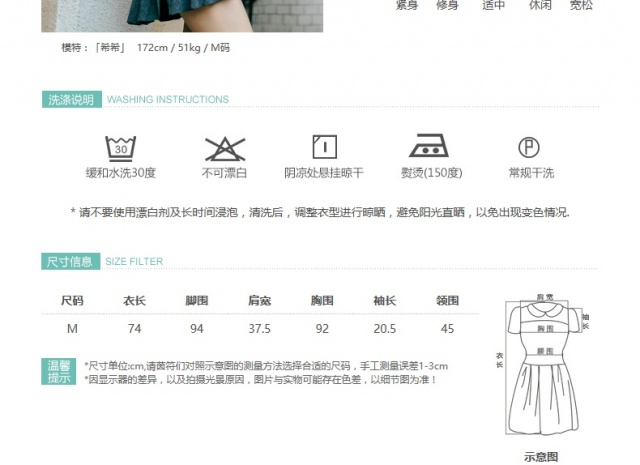Select the SIZE FILTER heading text

tap(134, 261)
